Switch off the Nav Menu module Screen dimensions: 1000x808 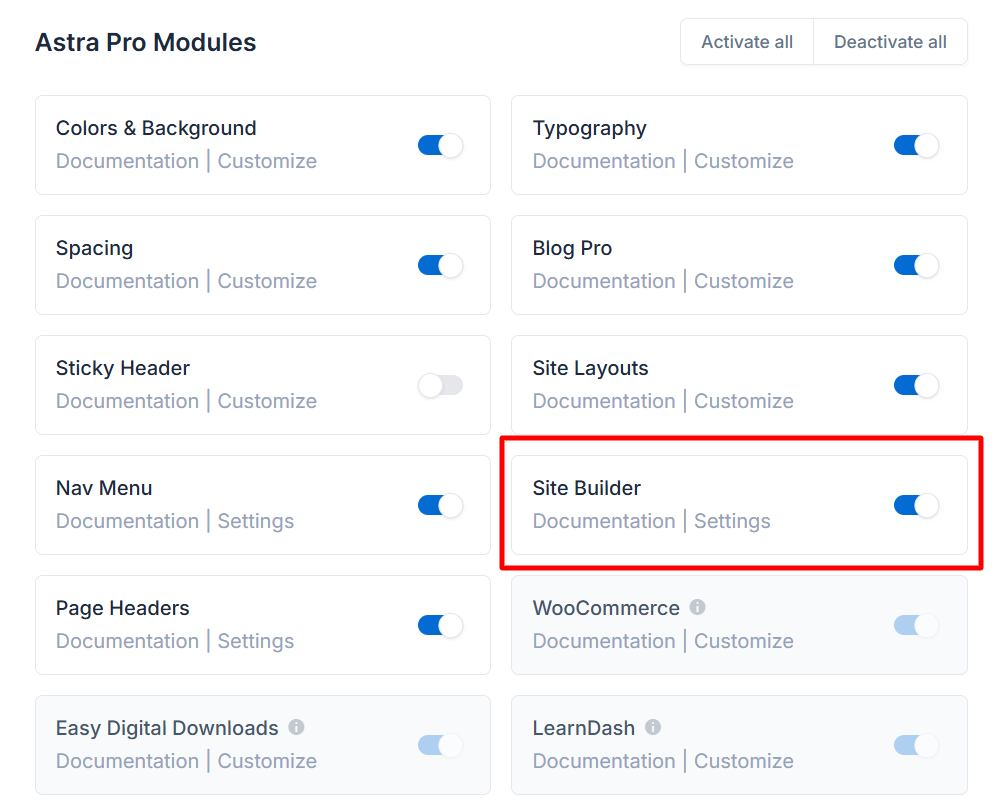pyautogui.click(x=440, y=505)
